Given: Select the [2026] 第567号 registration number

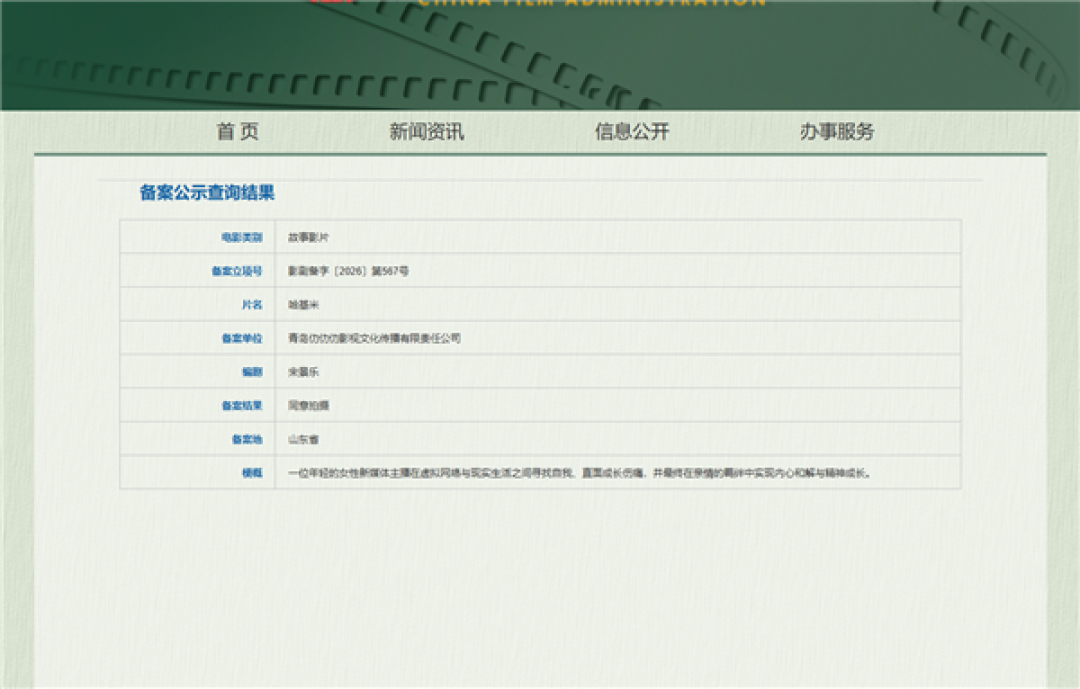Looking at the screenshot, I should click(348, 271).
